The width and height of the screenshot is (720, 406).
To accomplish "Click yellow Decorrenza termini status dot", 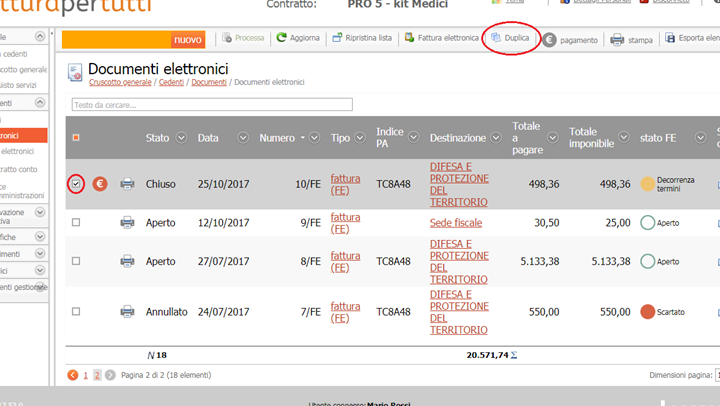I will click(647, 184).
